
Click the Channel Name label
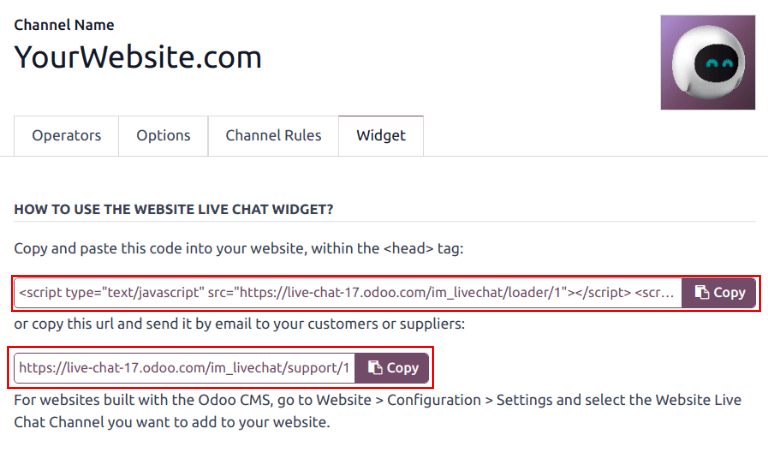click(64, 25)
